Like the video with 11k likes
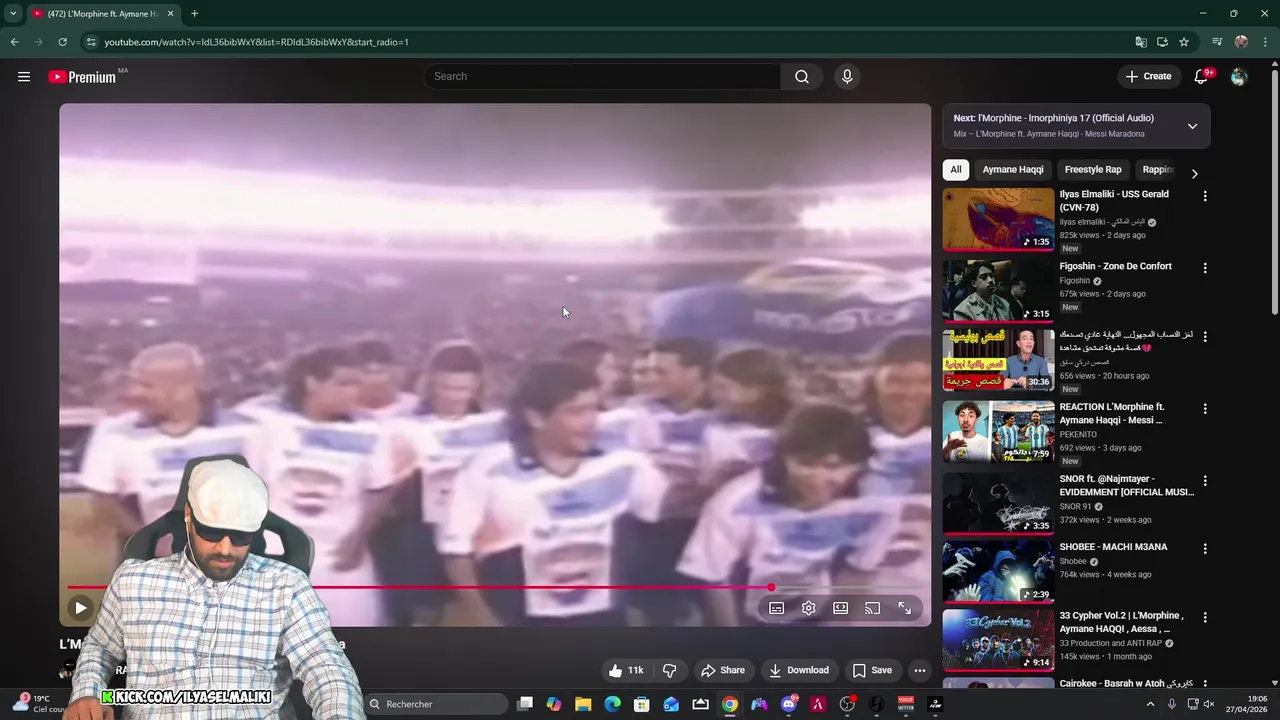Viewport: 1280px width, 720px height. (x=626, y=670)
